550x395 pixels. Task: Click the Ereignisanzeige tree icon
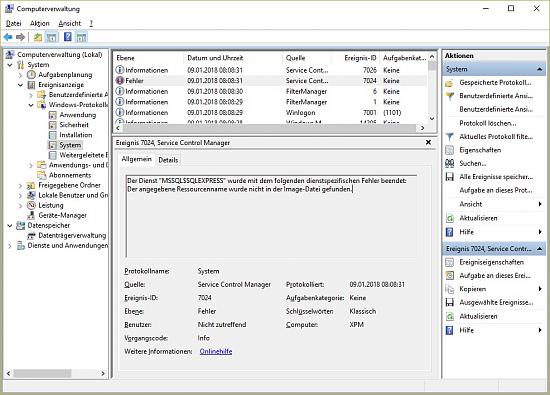tap(32, 85)
